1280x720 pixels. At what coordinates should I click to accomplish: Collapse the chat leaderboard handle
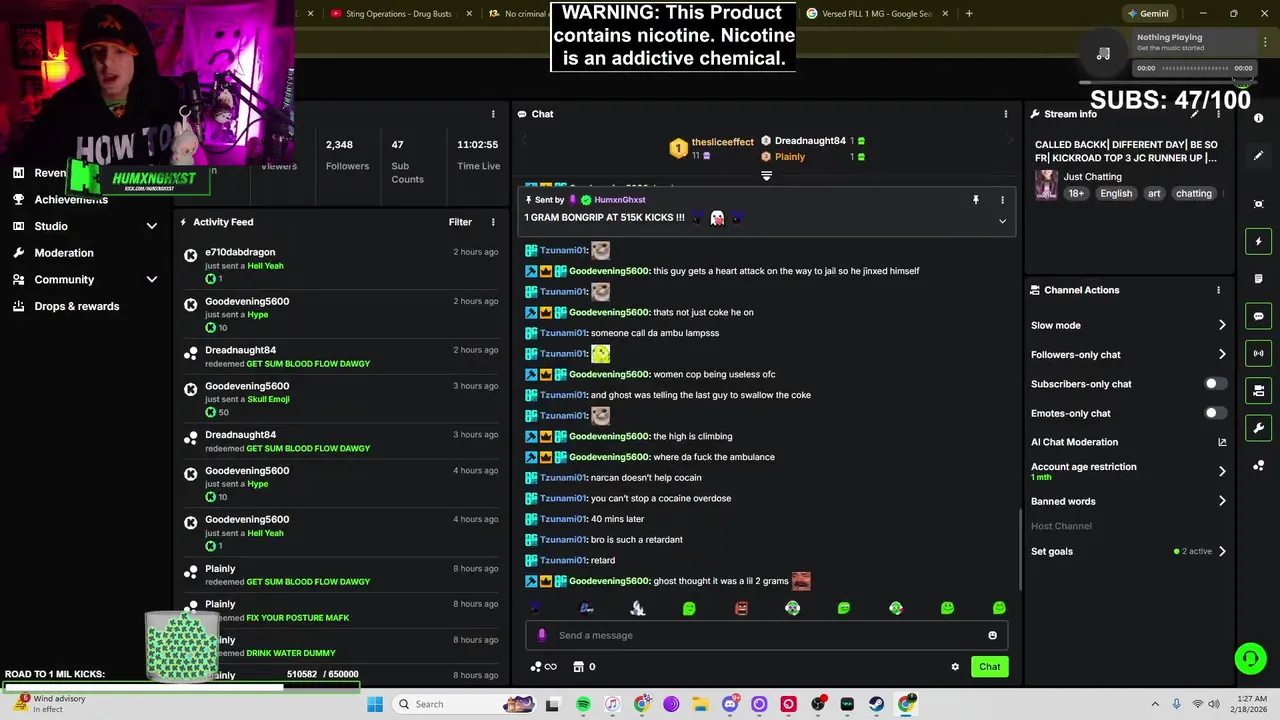pos(767,175)
